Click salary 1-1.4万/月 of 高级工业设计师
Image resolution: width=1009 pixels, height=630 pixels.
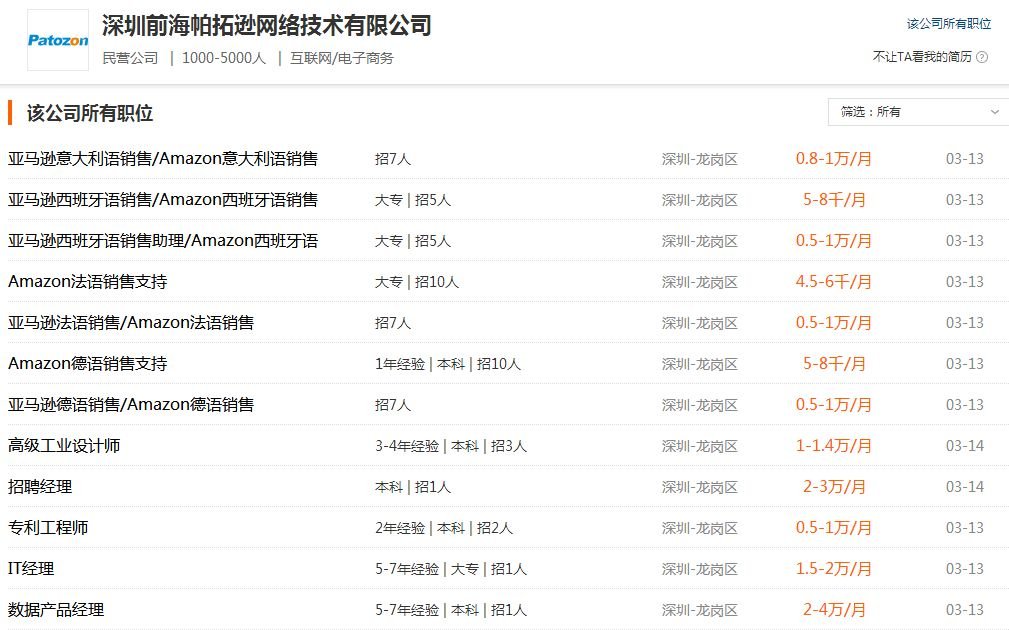pyautogui.click(x=833, y=446)
